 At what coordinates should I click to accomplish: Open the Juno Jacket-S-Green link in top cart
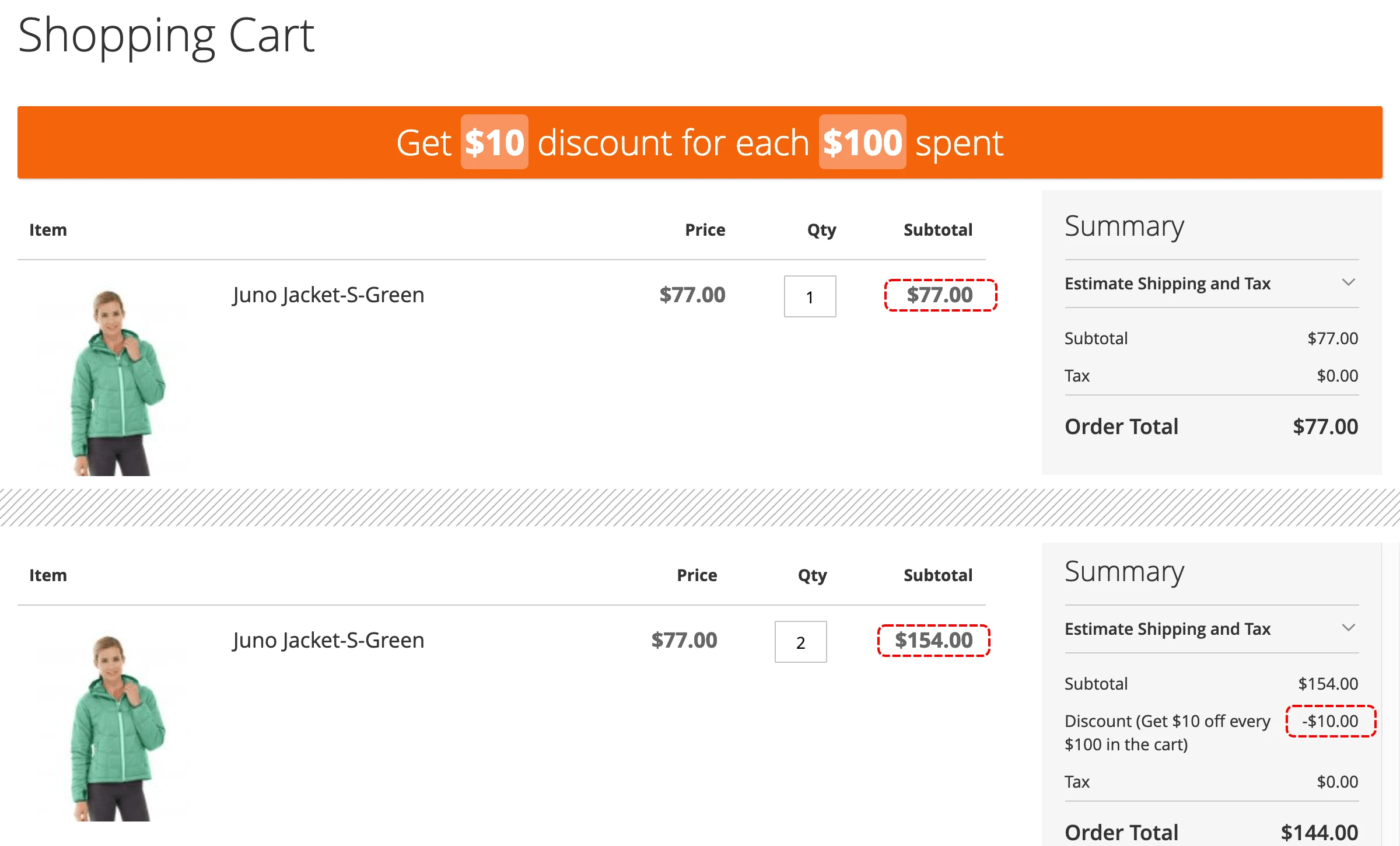coord(328,295)
